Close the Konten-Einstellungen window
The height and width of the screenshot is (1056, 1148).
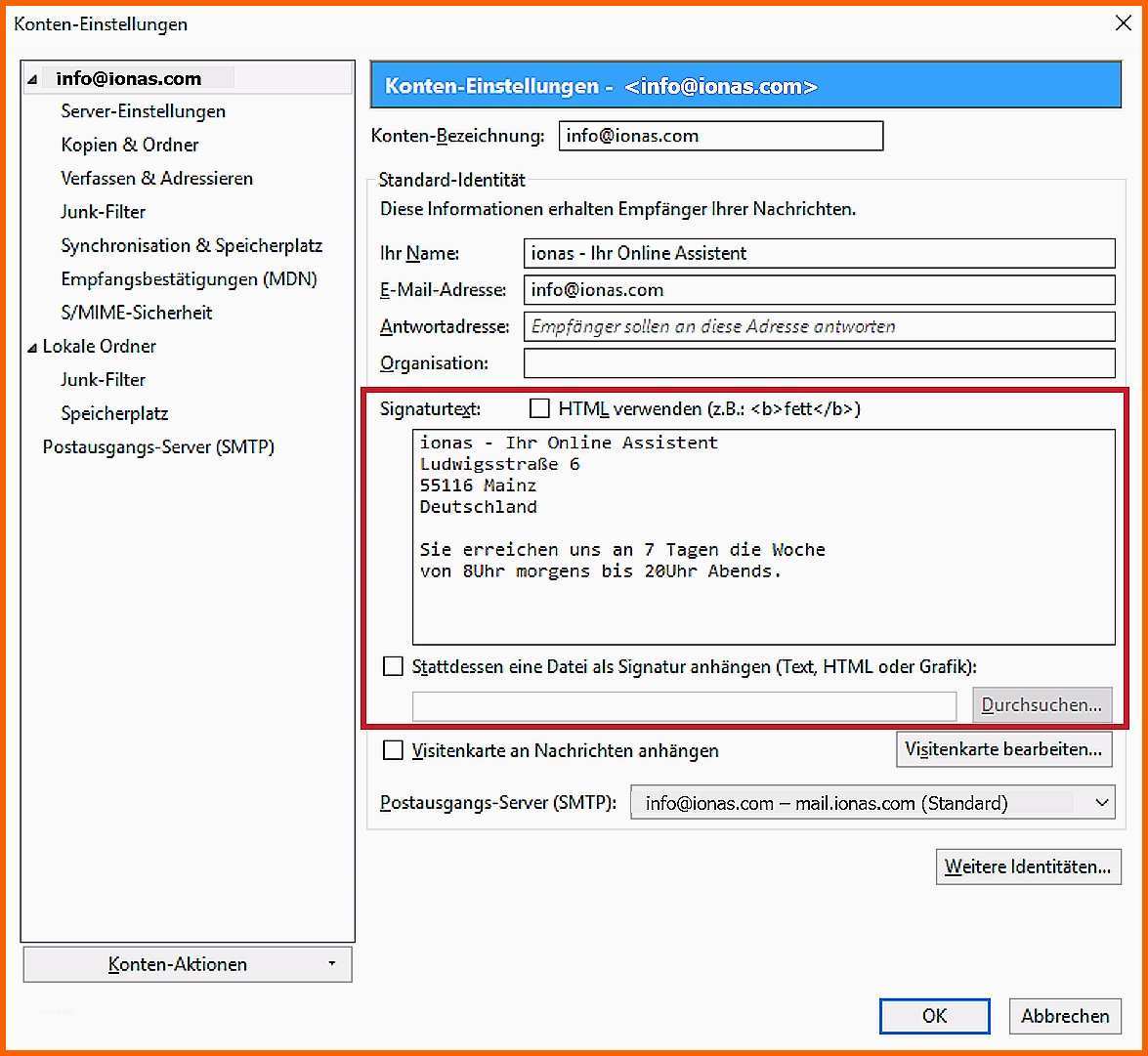click(1124, 24)
